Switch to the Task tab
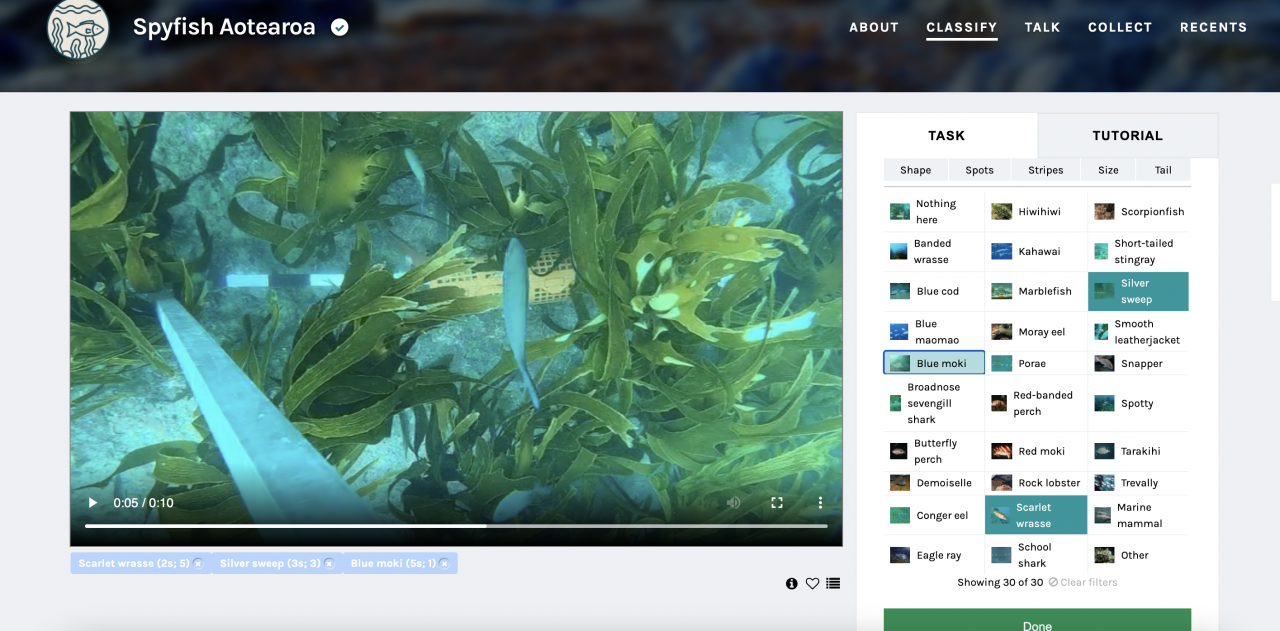 pos(946,135)
